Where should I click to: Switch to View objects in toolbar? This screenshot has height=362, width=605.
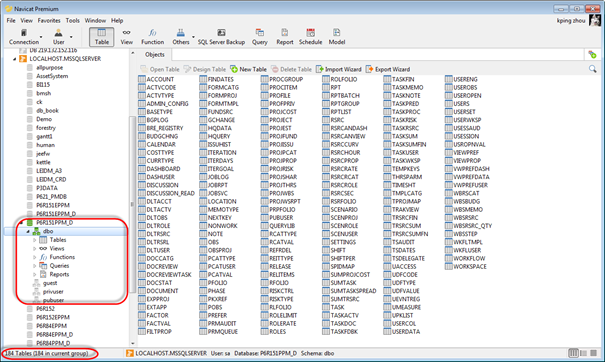pyautogui.click(x=127, y=37)
